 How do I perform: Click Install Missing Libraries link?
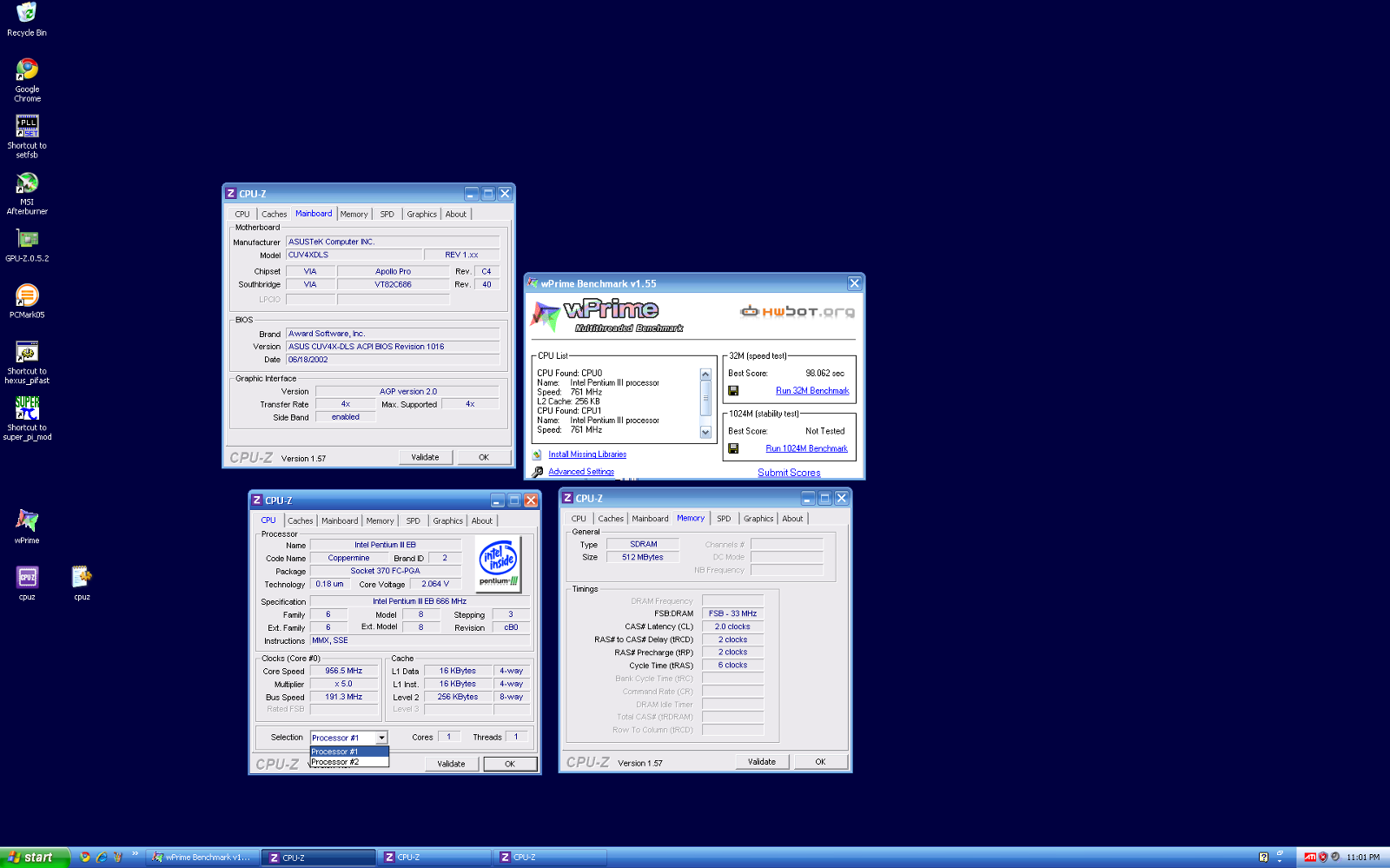pyautogui.click(x=587, y=454)
